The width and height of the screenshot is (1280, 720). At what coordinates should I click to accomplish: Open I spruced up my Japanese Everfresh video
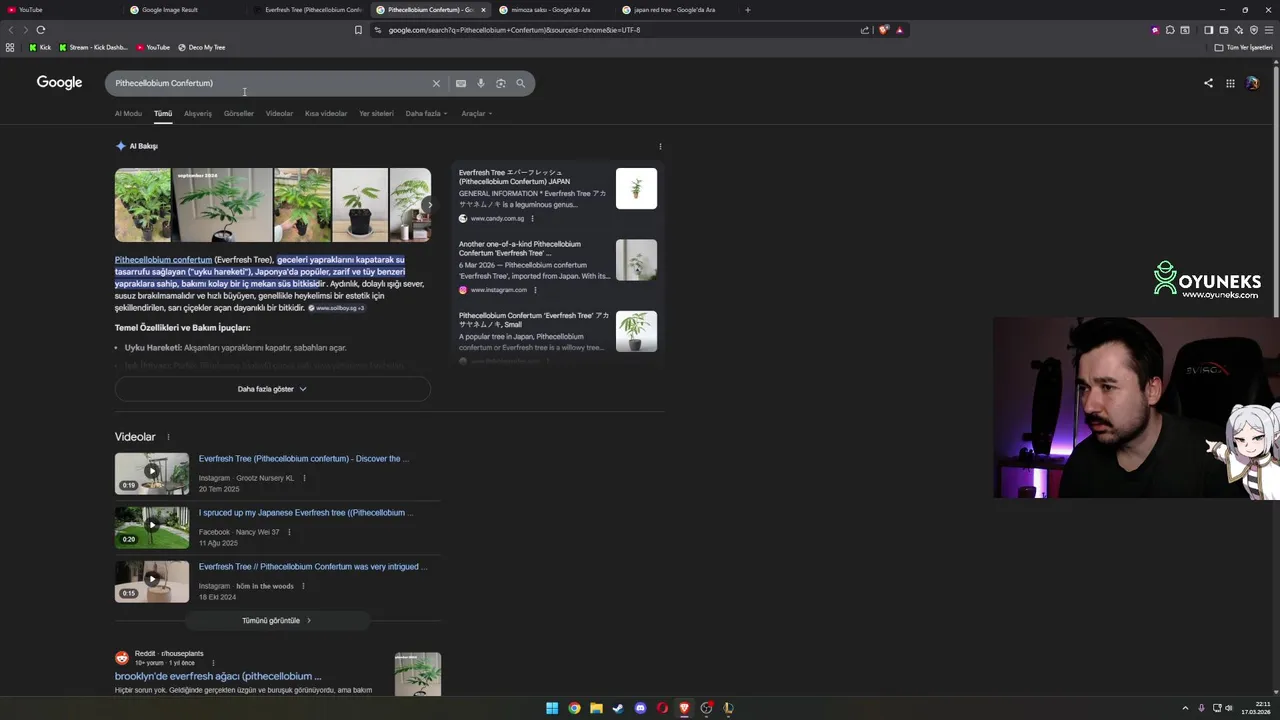coord(306,513)
